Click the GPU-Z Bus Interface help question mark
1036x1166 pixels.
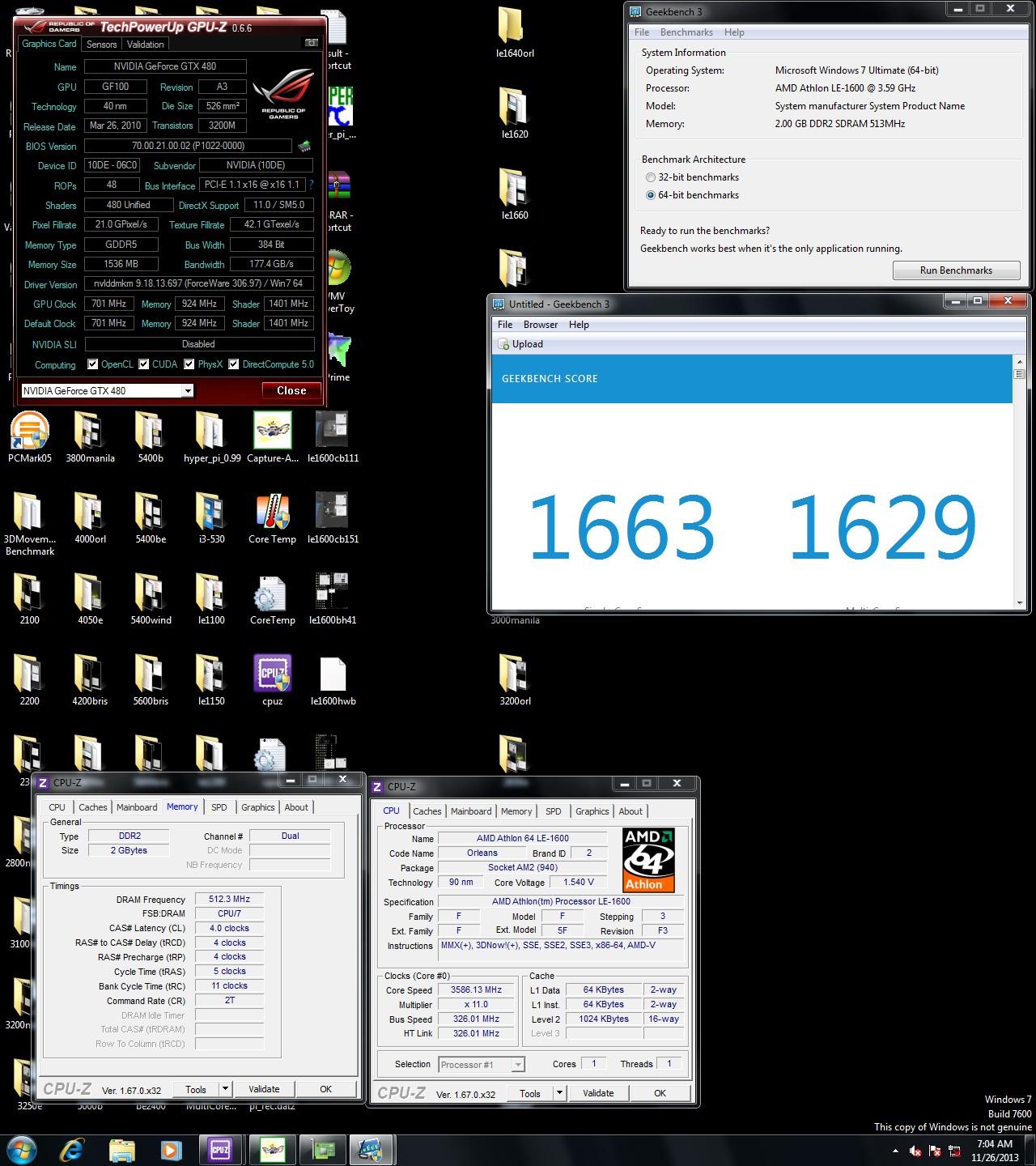pyautogui.click(x=312, y=185)
